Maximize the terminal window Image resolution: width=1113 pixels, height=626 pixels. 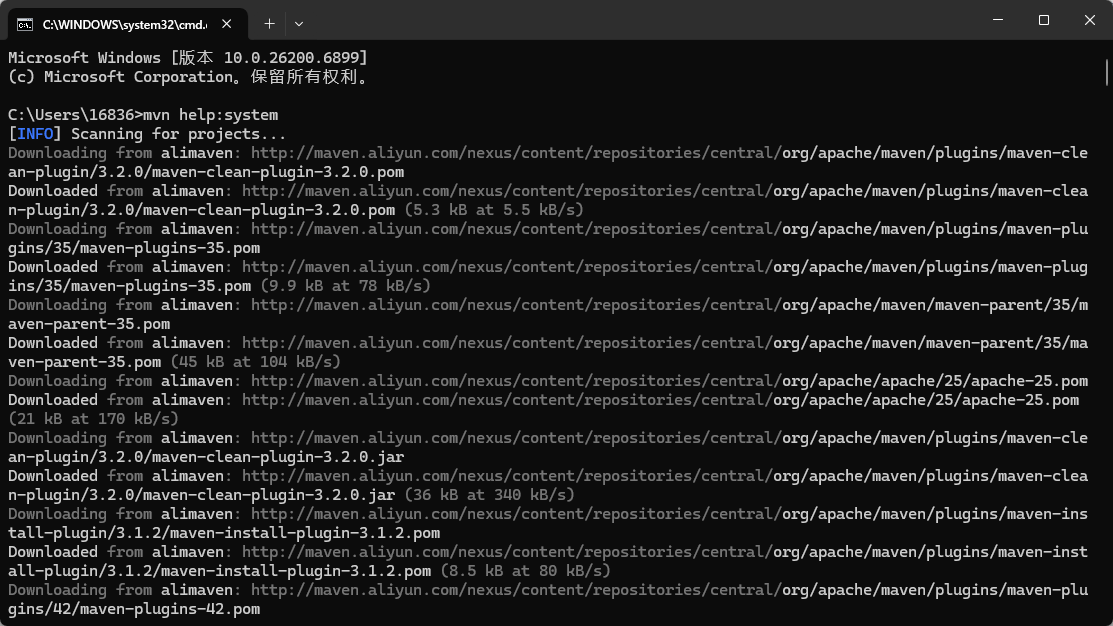1044,20
